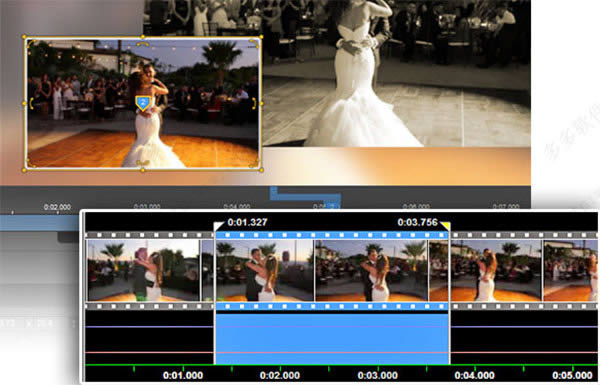Select the bottom-edge midpoint dot handle of the overlay
Screen dimensions: 600x385
tap(143, 170)
